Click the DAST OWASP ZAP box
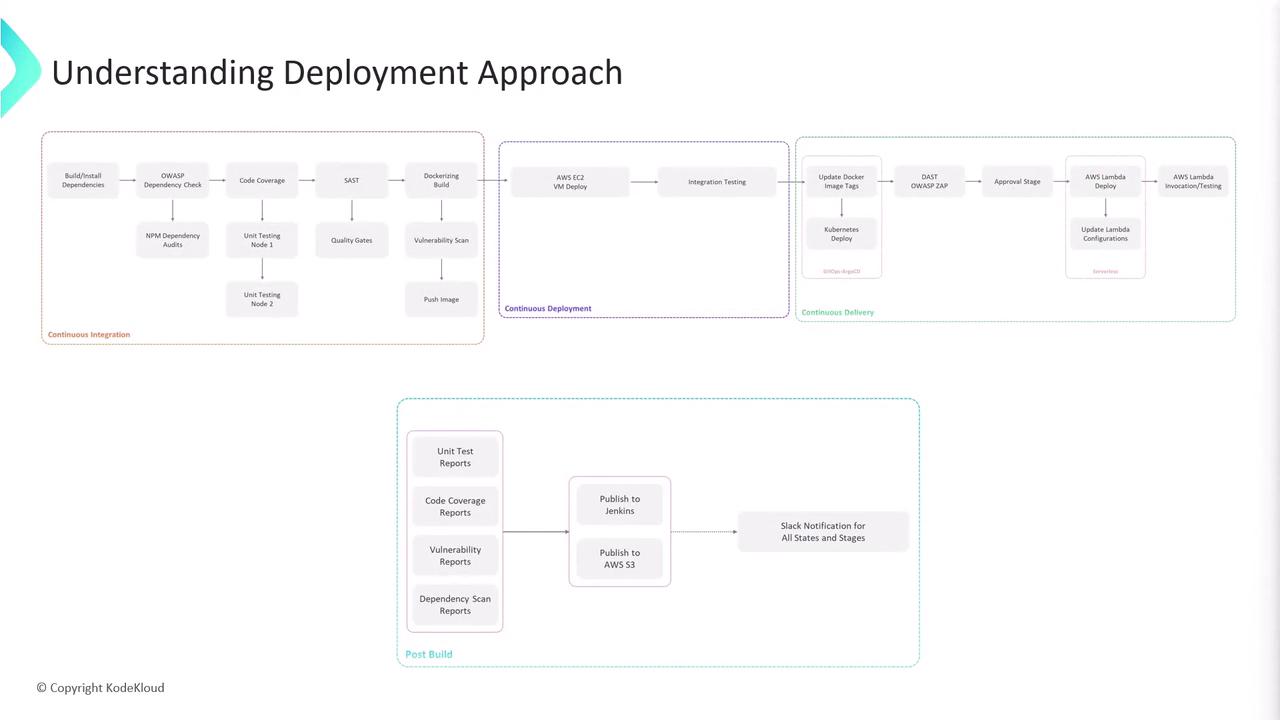 click(929, 182)
